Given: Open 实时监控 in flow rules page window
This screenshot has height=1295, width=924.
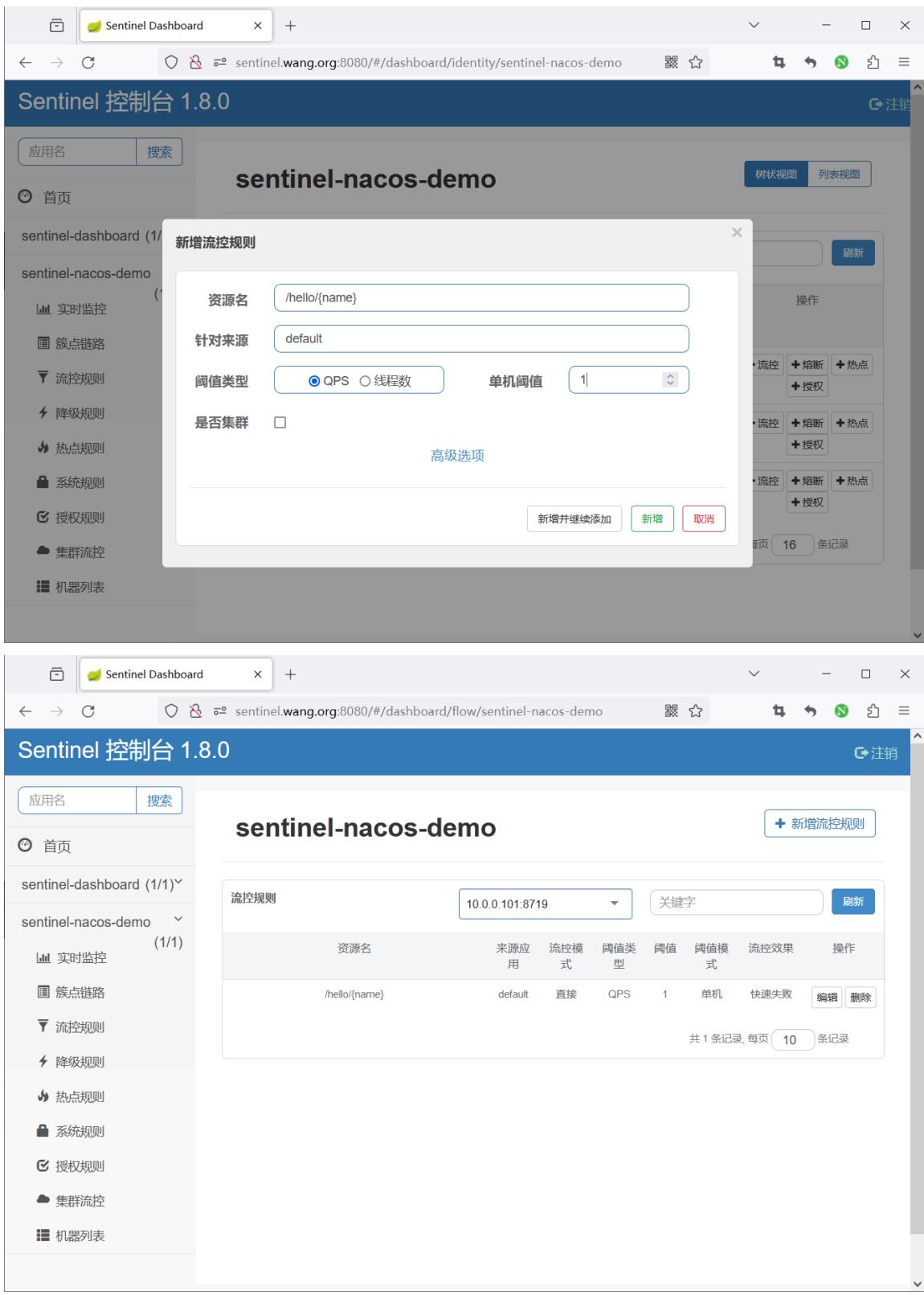Looking at the screenshot, I should (x=71, y=957).
